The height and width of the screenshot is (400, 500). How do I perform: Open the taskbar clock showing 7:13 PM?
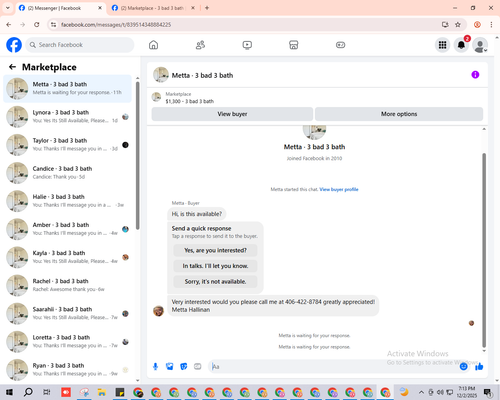point(466,392)
